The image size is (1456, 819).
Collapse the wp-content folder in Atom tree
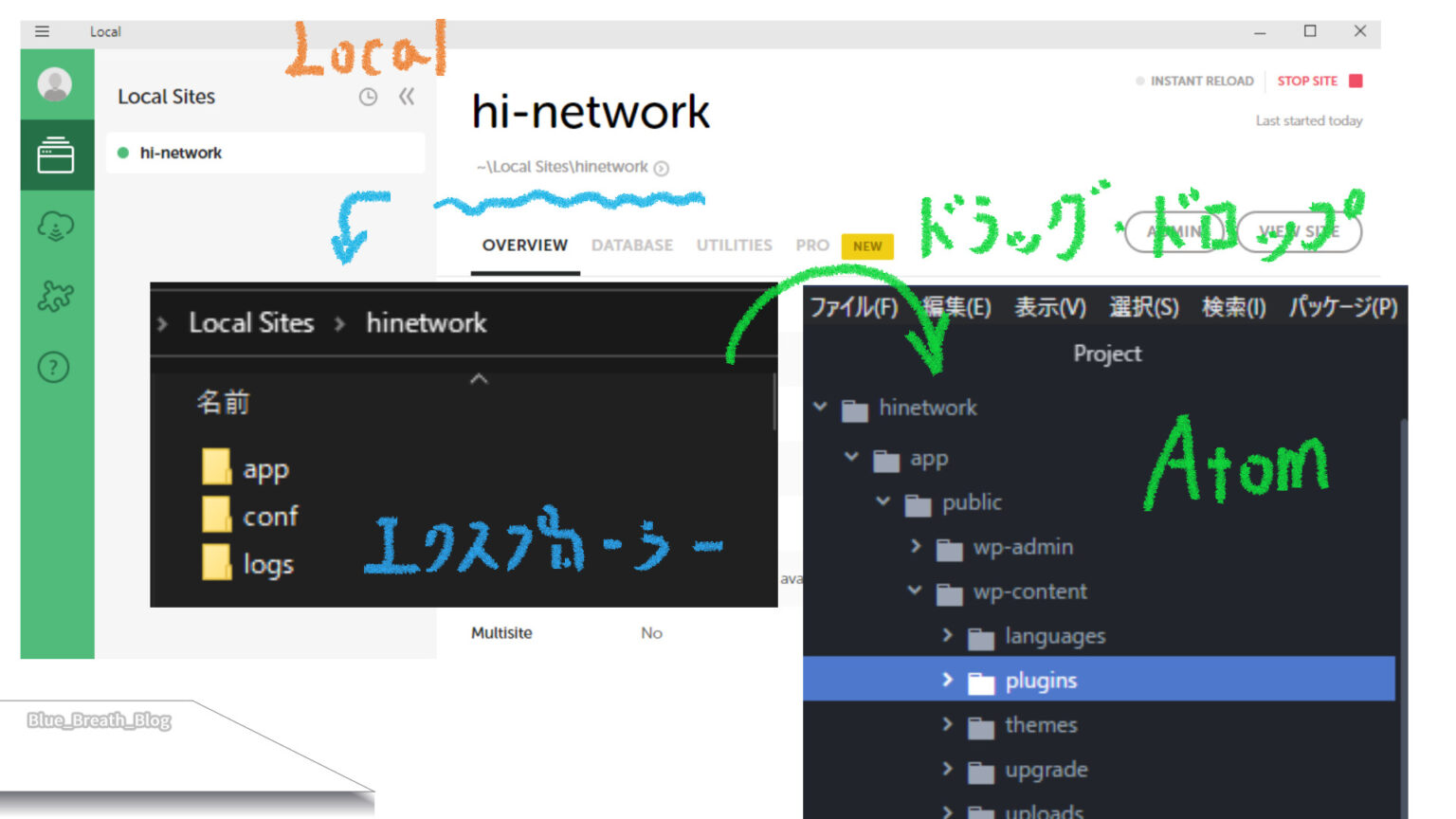click(x=915, y=591)
